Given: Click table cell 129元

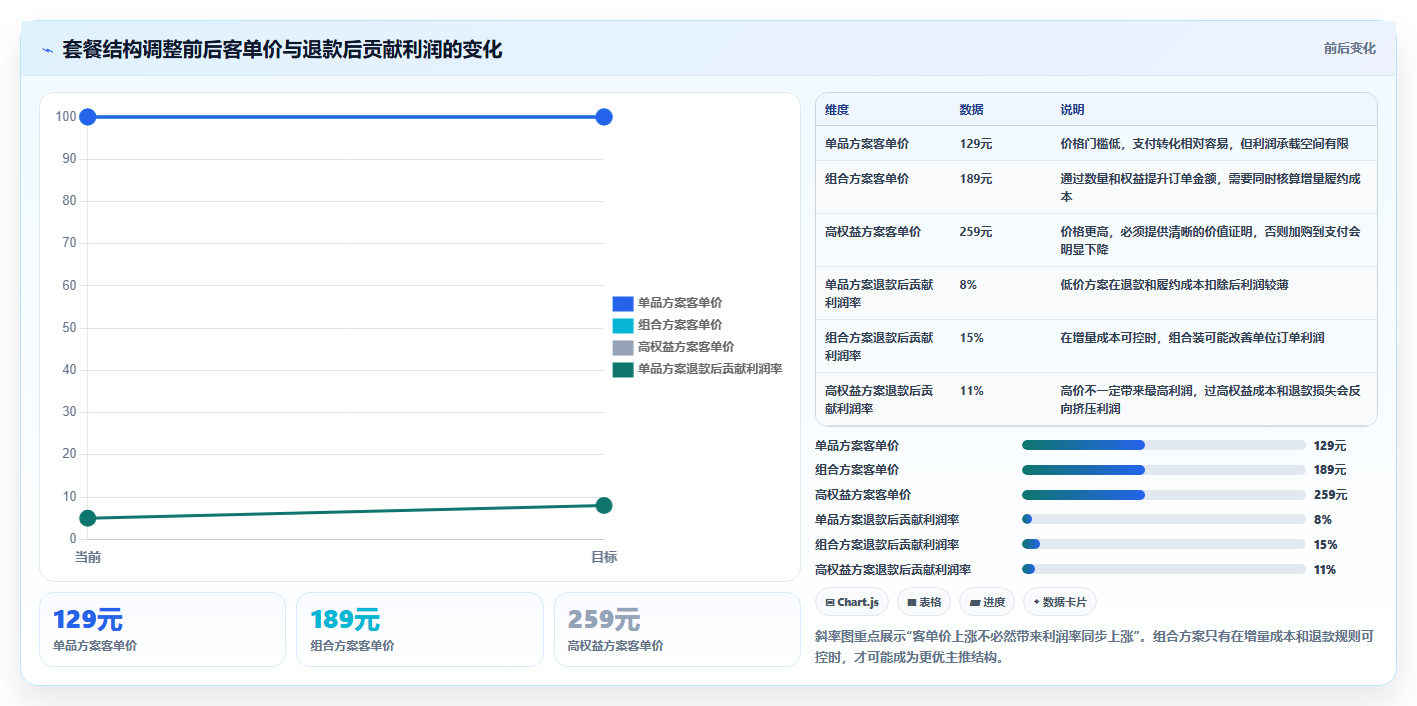Looking at the screenshot, I should click(x=975, y=144).
